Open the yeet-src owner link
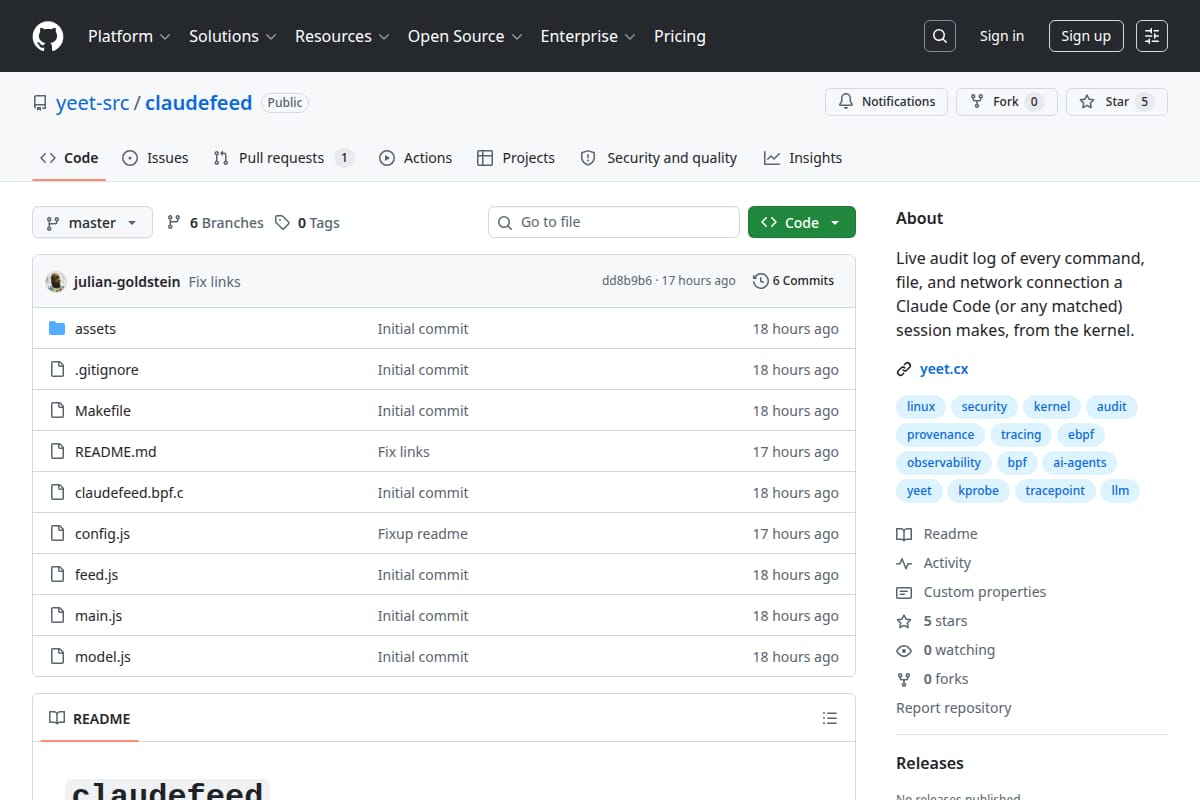This screenshot has width=1200, height=800. pyautogui.click(x=92, y=103)
